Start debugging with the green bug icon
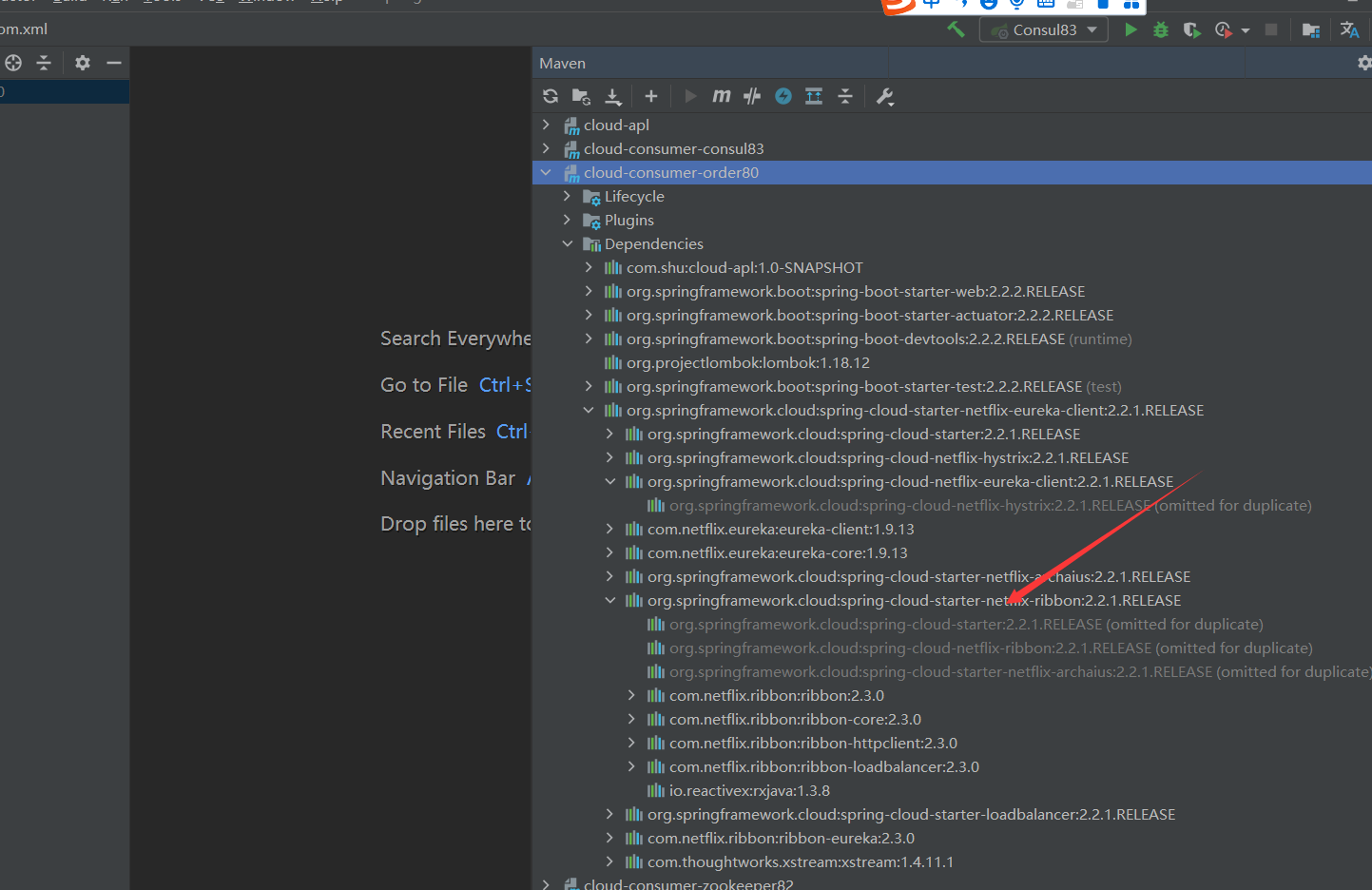This screenshot has height=890, width=1372. (x=1161, y=29)
